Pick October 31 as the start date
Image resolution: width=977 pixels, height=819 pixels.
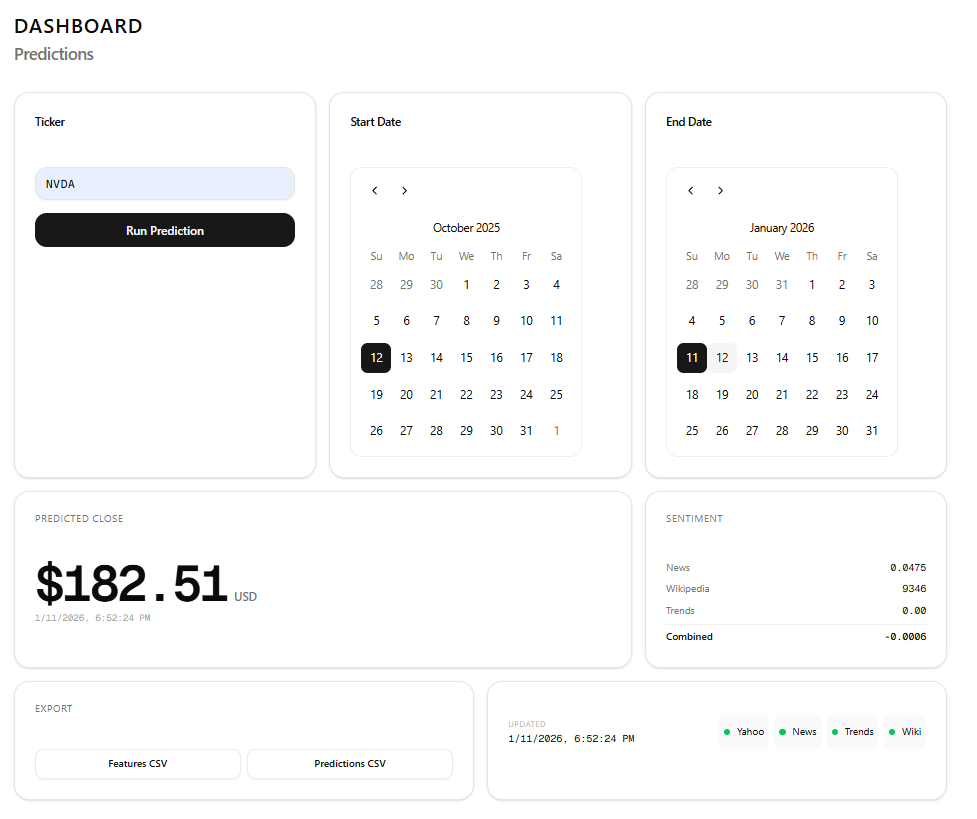point(526,431)
